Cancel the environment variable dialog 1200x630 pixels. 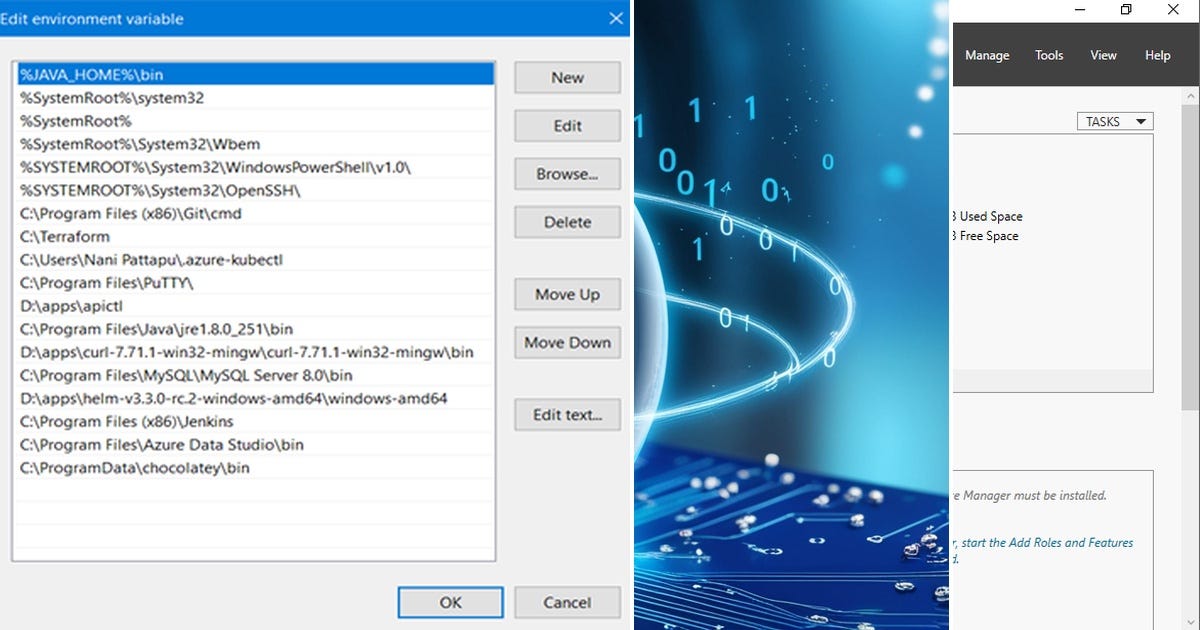click(567, 602)
